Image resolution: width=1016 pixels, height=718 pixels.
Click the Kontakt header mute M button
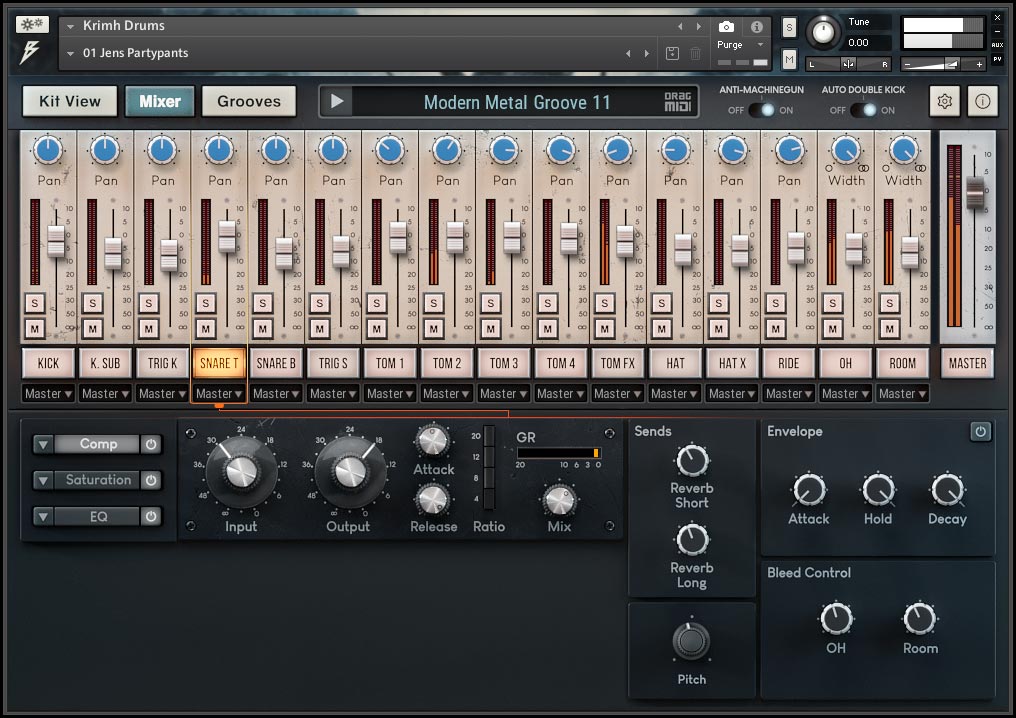coord(789,60)
